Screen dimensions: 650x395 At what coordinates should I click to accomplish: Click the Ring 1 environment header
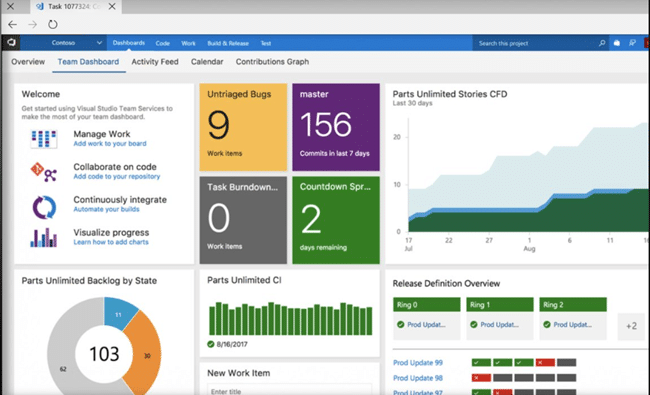click(500, 305)
